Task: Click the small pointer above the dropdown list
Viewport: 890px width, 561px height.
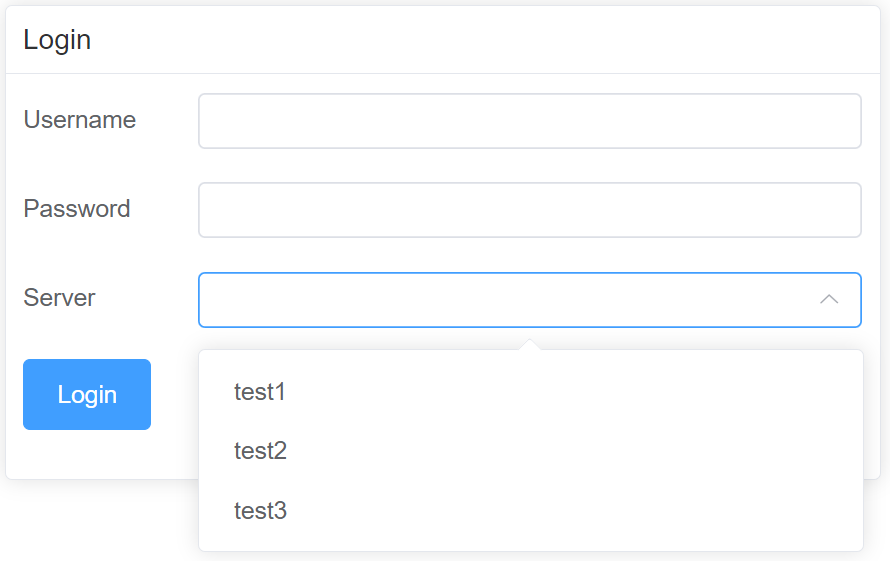Action: [531, 345]
